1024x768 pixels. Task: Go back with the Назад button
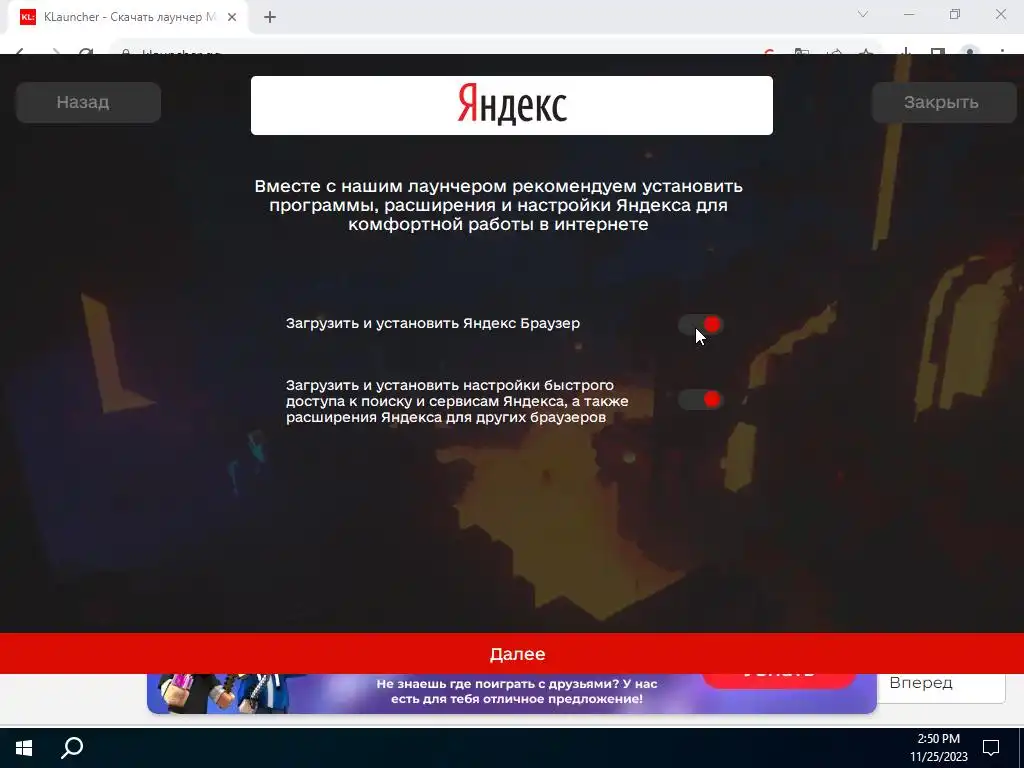click(x=89, y=103)
